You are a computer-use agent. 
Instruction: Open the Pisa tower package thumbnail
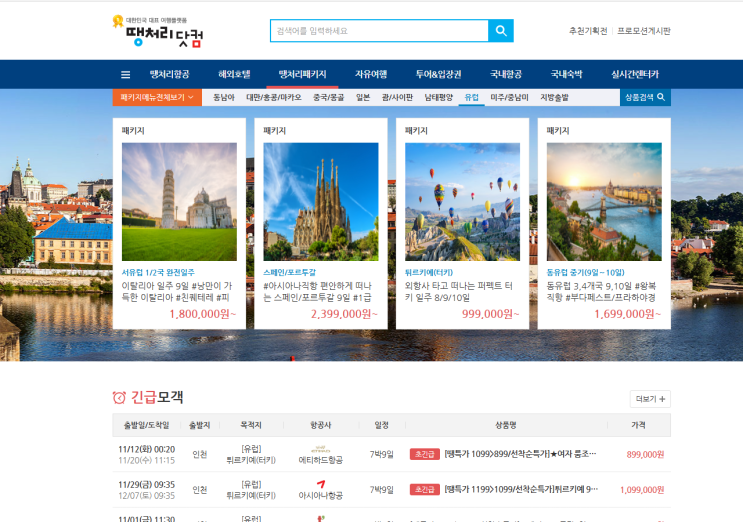tap(179, 202)
